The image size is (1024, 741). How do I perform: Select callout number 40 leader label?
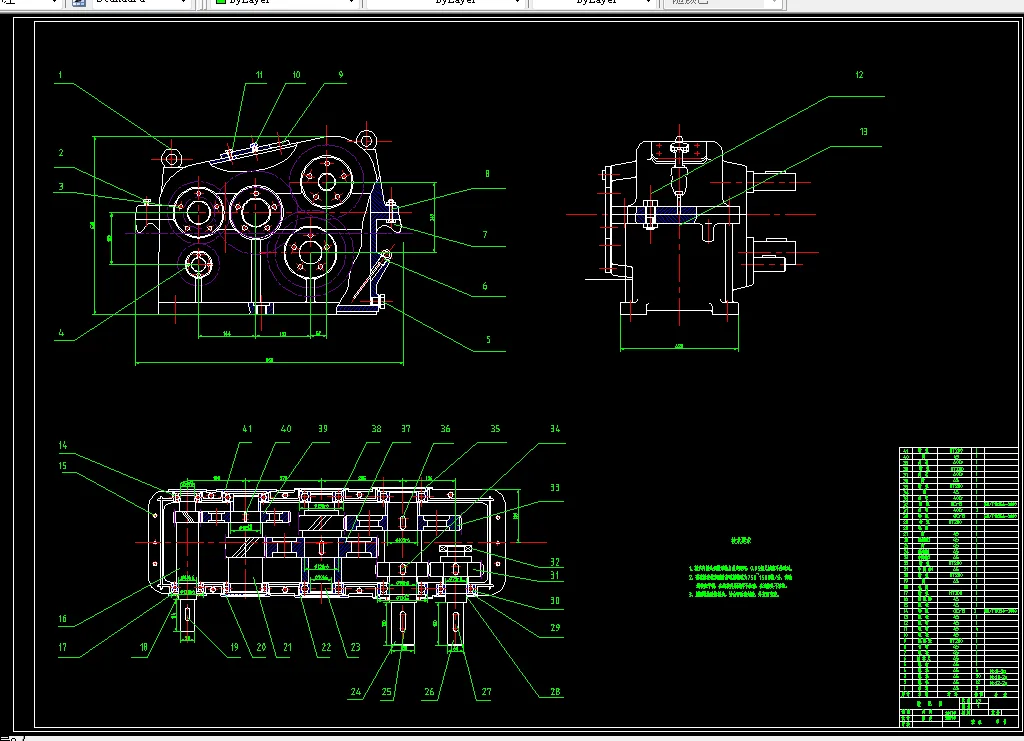286,429
